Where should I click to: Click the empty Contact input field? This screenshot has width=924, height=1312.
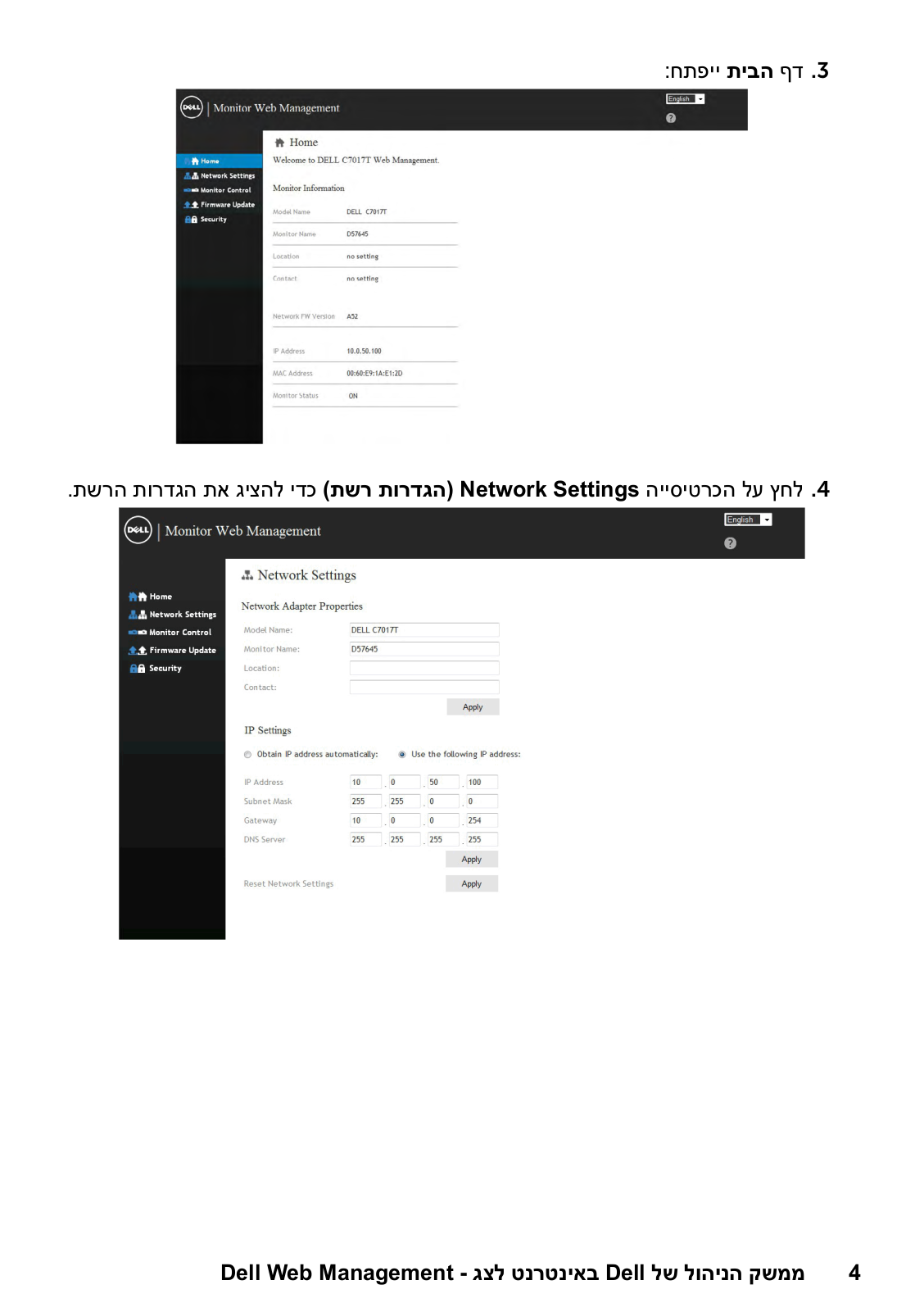pyautogui.click(x=424, y=688)
